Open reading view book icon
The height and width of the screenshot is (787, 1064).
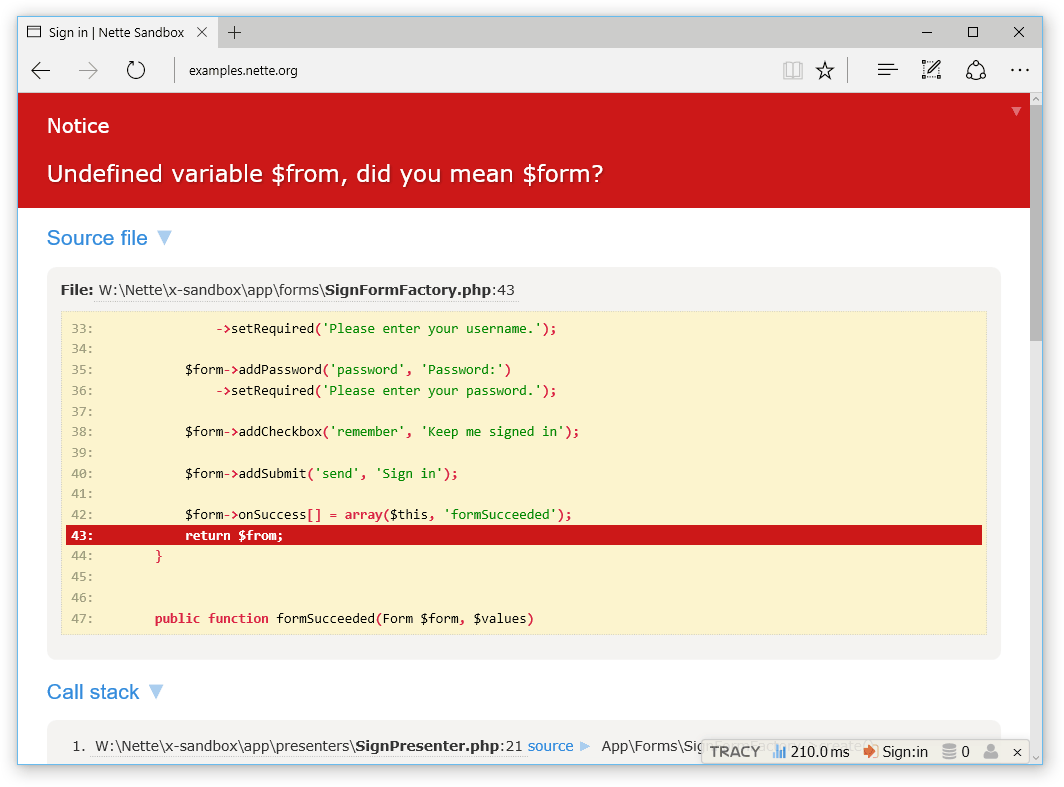pyautogui.click(x=793, y=71)
